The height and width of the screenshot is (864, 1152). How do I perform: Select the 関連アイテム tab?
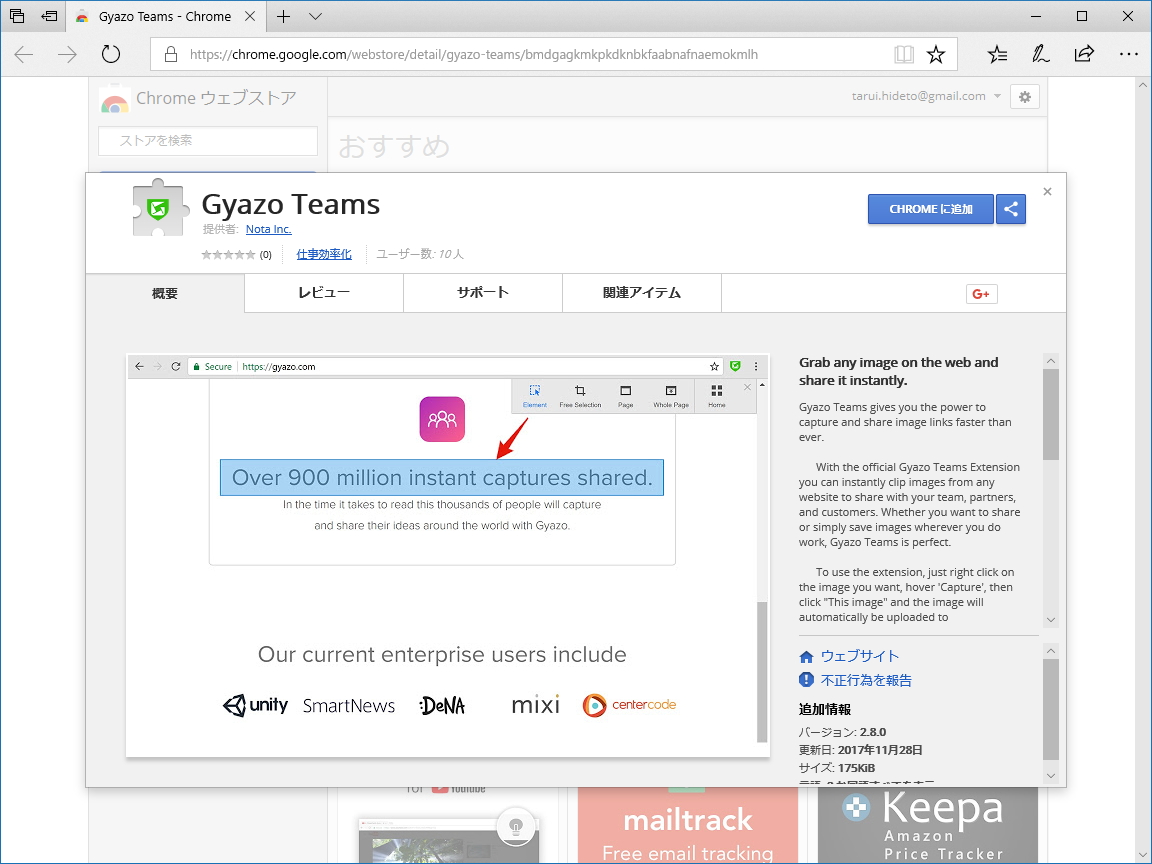click(641, 293)
